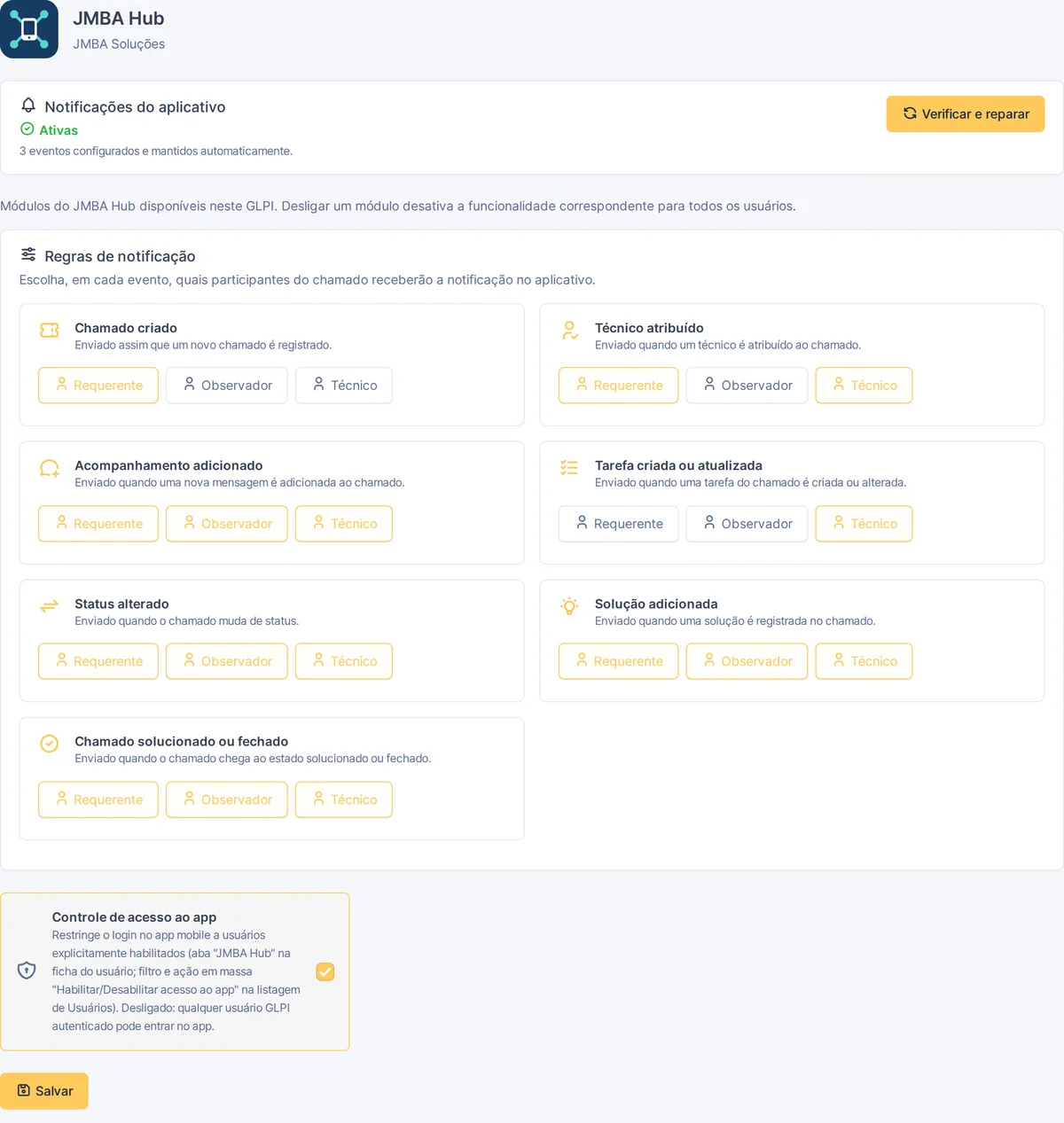Save settings with the Salvar button
Viewport: 1064px width, 1123px height.
(x=44, y=1091)
